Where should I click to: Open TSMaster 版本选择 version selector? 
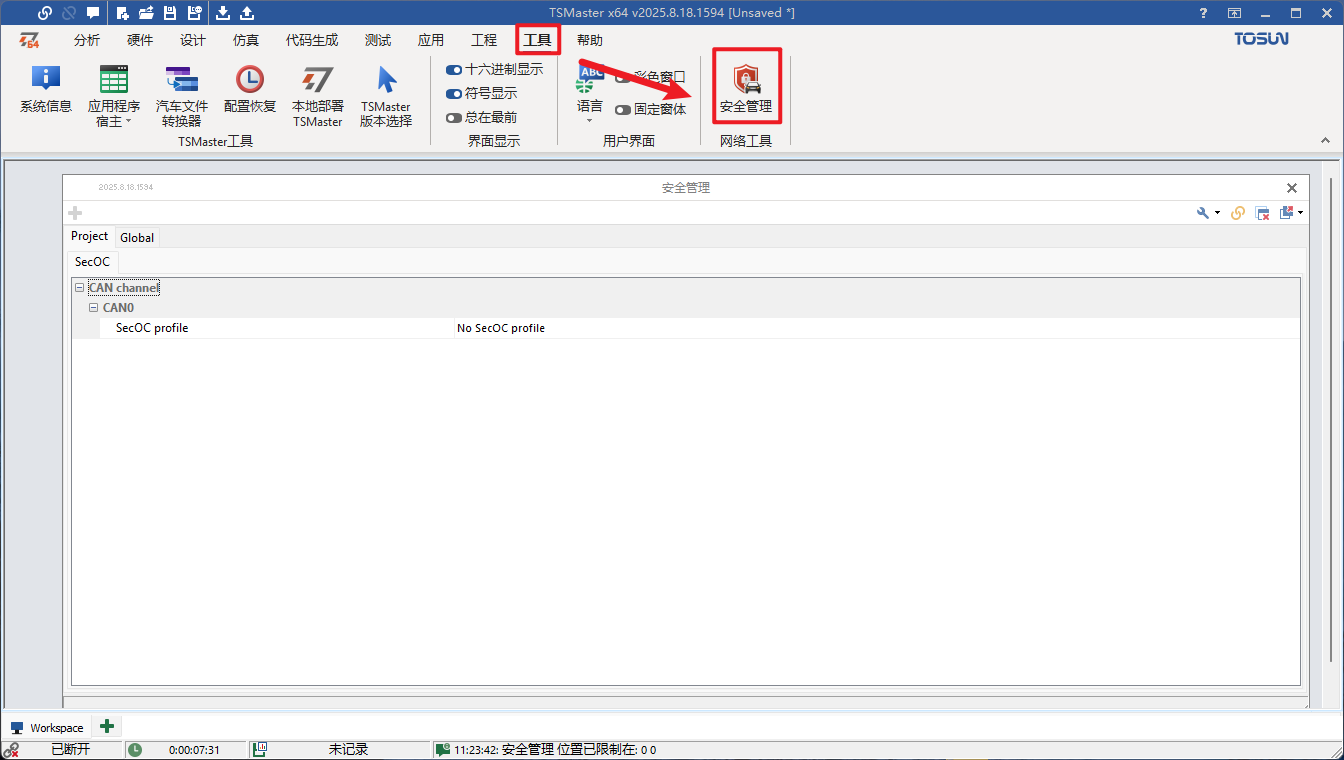(386, 96)
